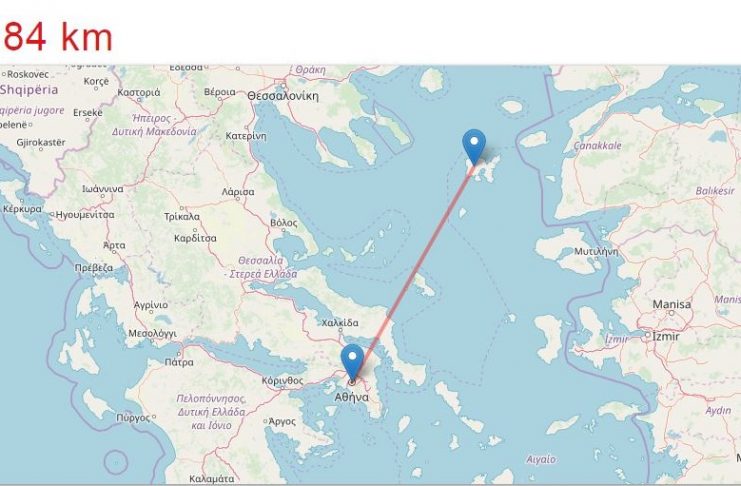Click the Ιωάννινα city label
This screenshot has height=486, width=741.
tap(103, 189)
